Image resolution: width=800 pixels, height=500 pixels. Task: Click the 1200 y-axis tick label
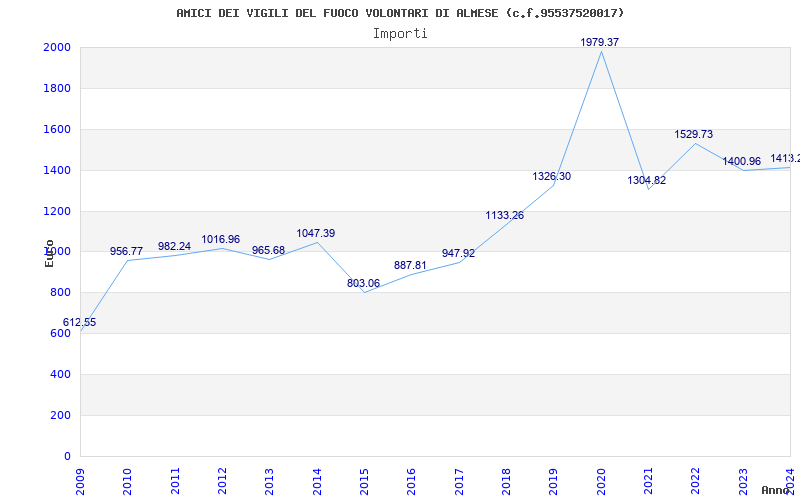pyautogui.click(x=57, y=211)
